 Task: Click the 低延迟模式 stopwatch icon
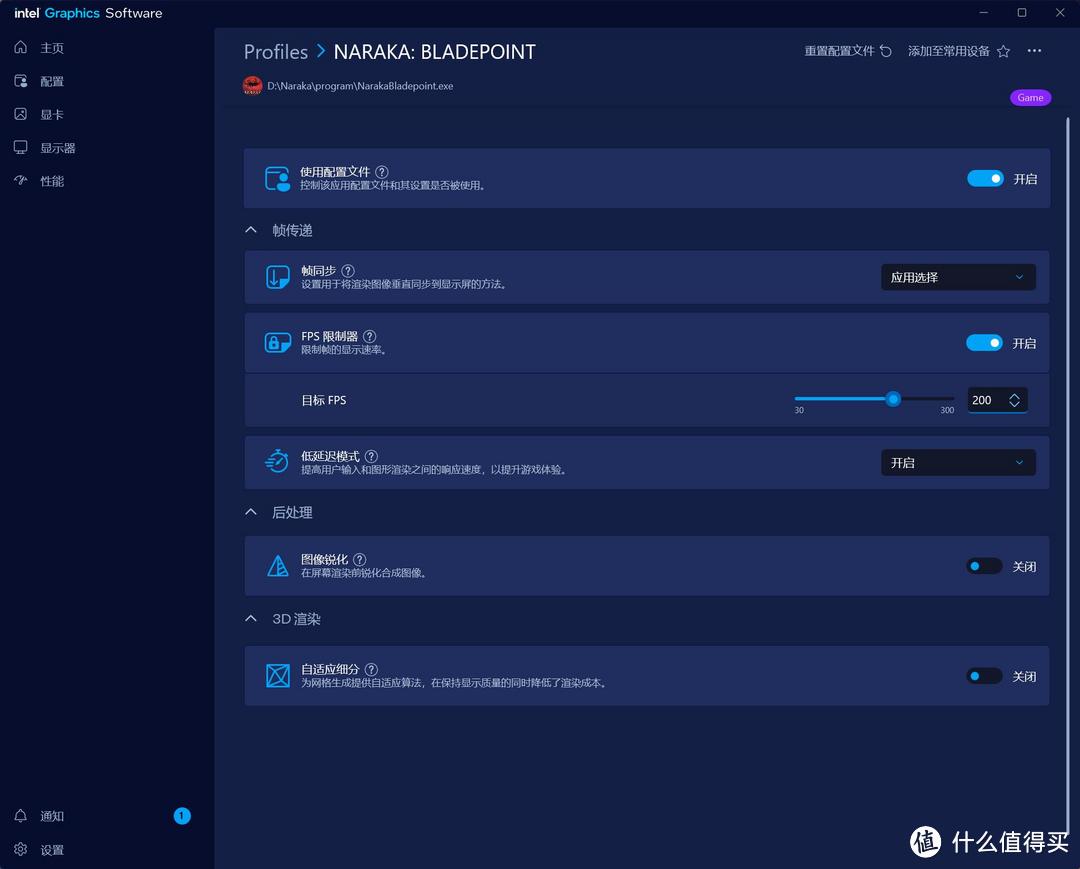(278, 461)
